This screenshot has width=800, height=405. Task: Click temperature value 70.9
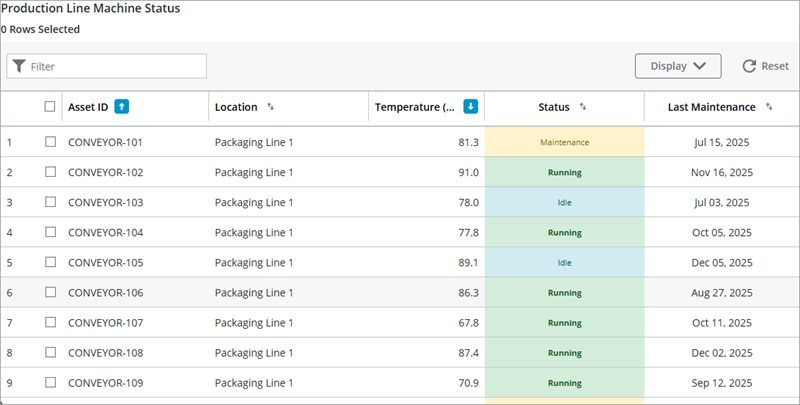[x=468, y=383]
